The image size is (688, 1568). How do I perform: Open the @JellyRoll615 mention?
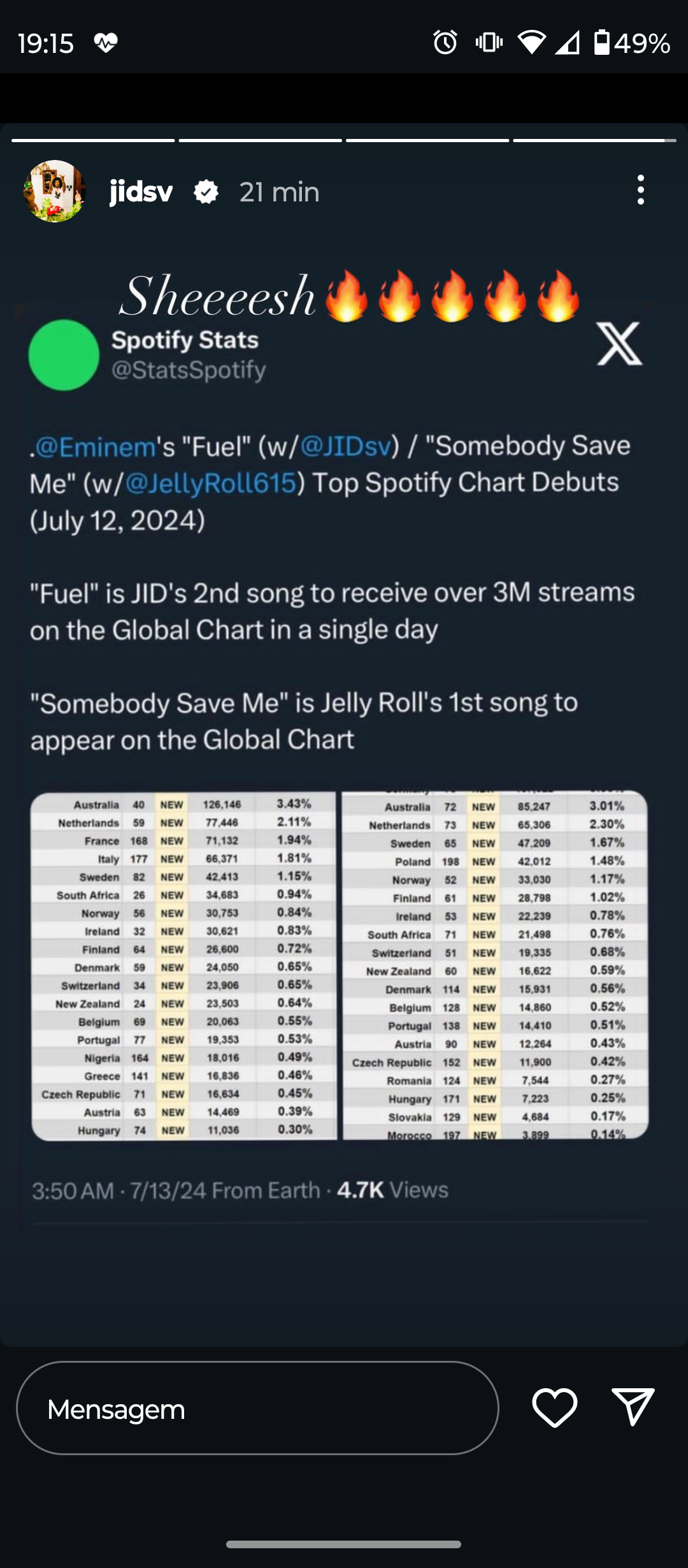click(211, 483)
